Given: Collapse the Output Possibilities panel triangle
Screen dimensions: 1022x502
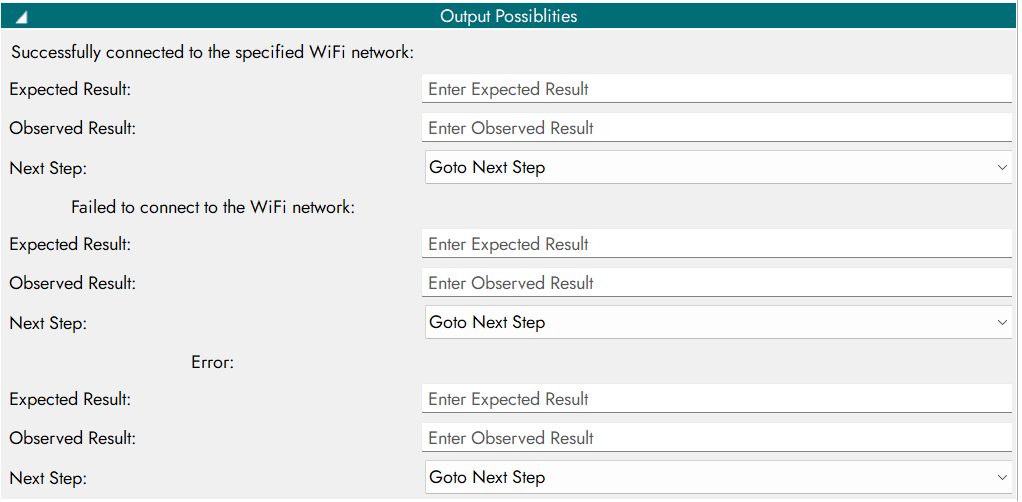Looking at the screenshot, I should coord(22,17).
